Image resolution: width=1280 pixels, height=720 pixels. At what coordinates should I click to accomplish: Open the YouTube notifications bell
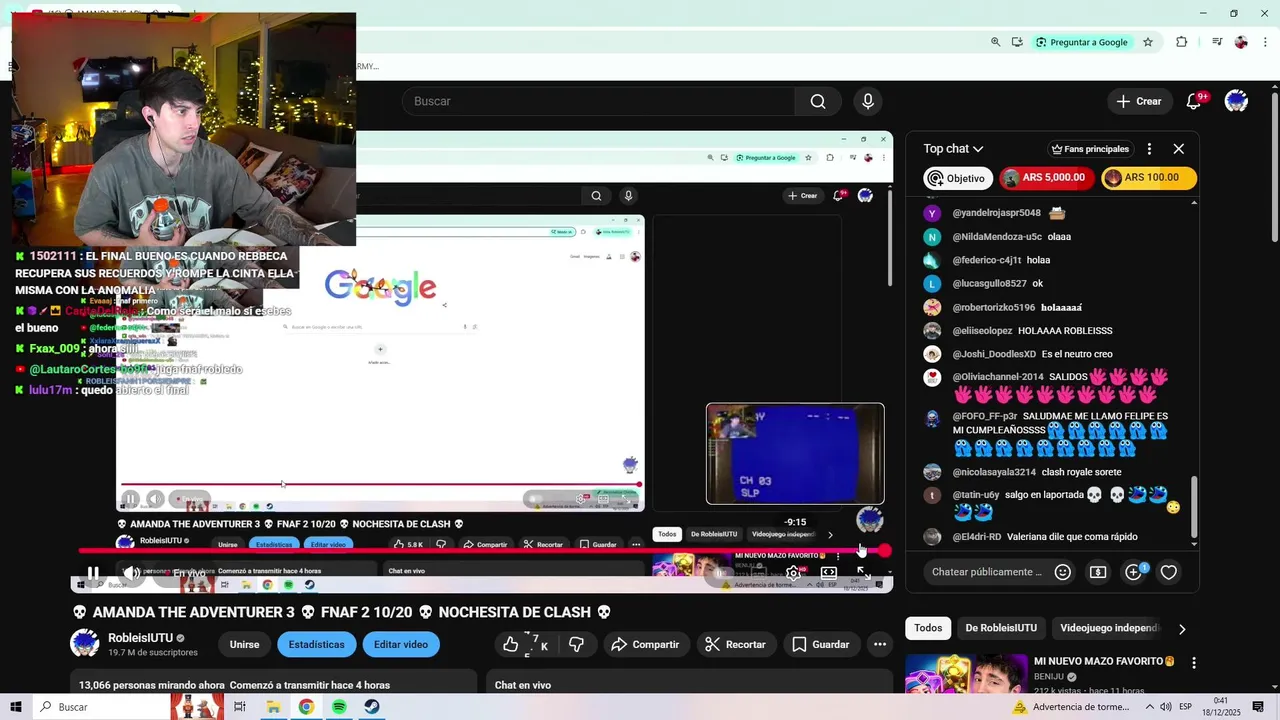[x=1193, y=101]
